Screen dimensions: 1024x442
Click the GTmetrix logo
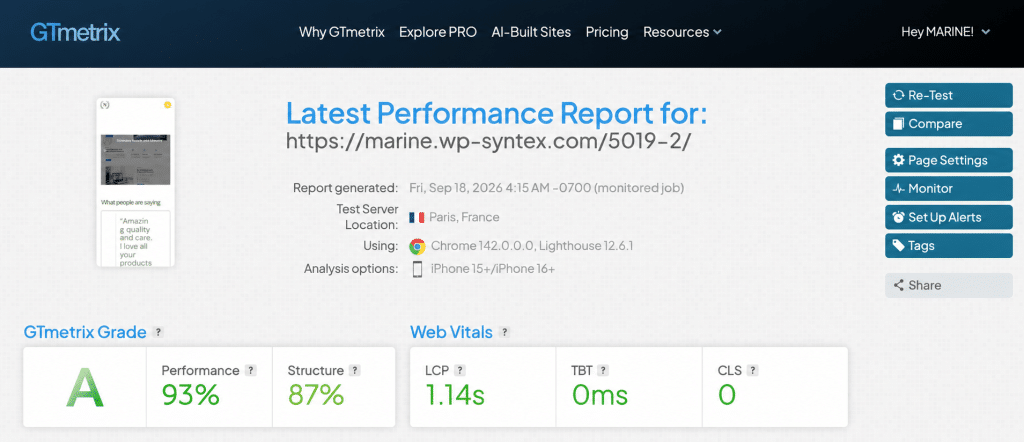(x=75, y=32)
